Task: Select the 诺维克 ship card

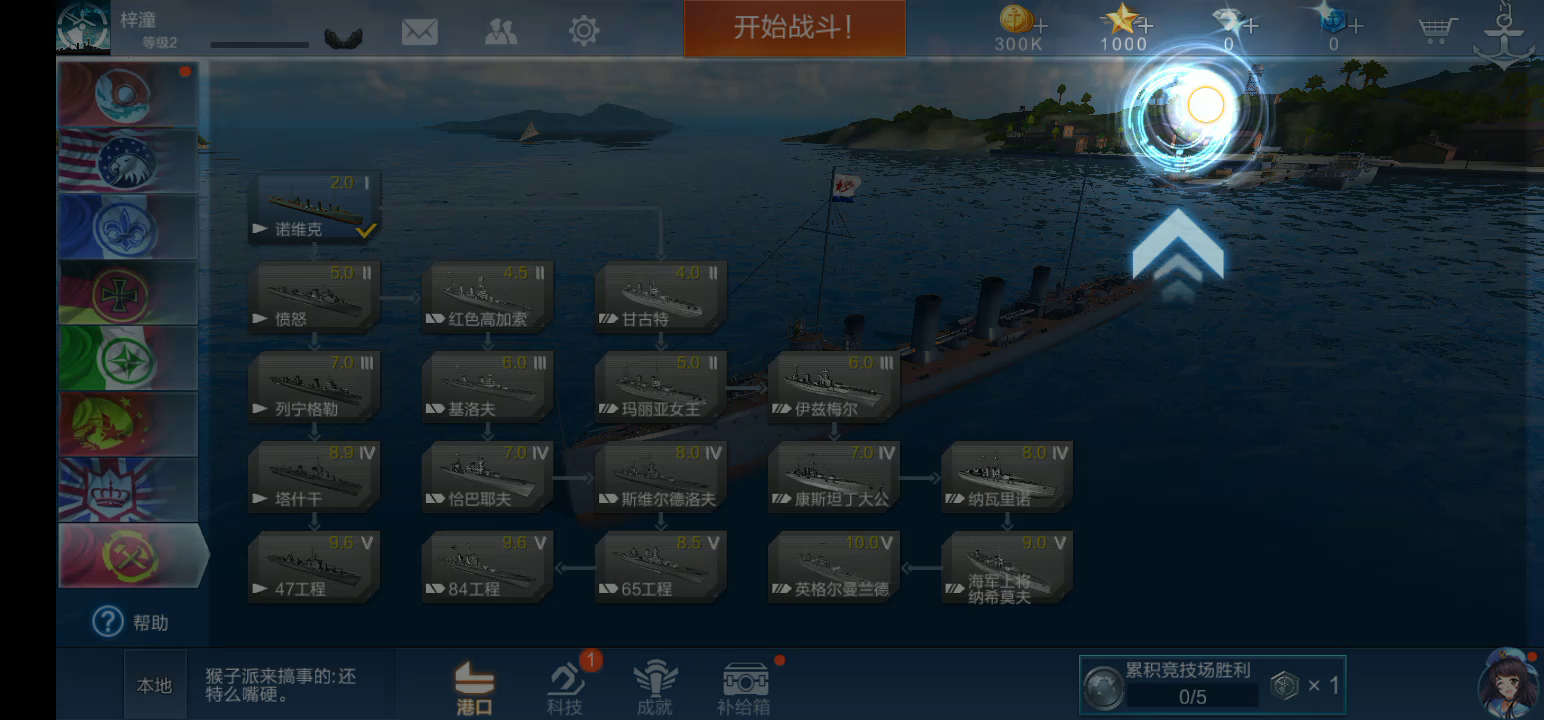Action: click(315, 208)
